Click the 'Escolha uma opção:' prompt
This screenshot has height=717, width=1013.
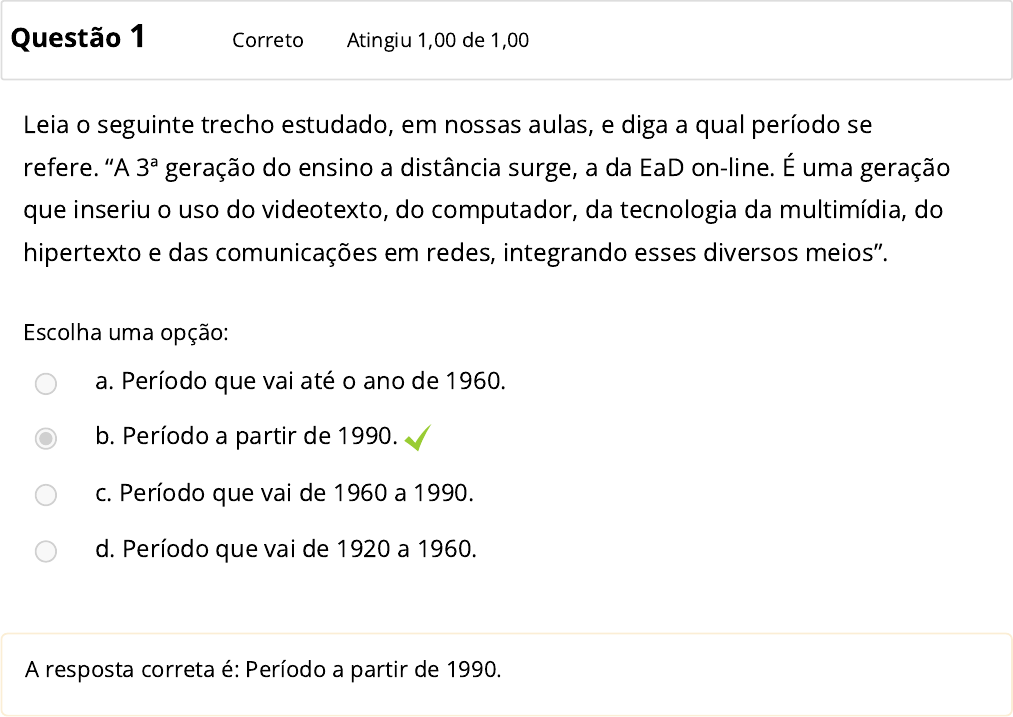pos(126,333)
